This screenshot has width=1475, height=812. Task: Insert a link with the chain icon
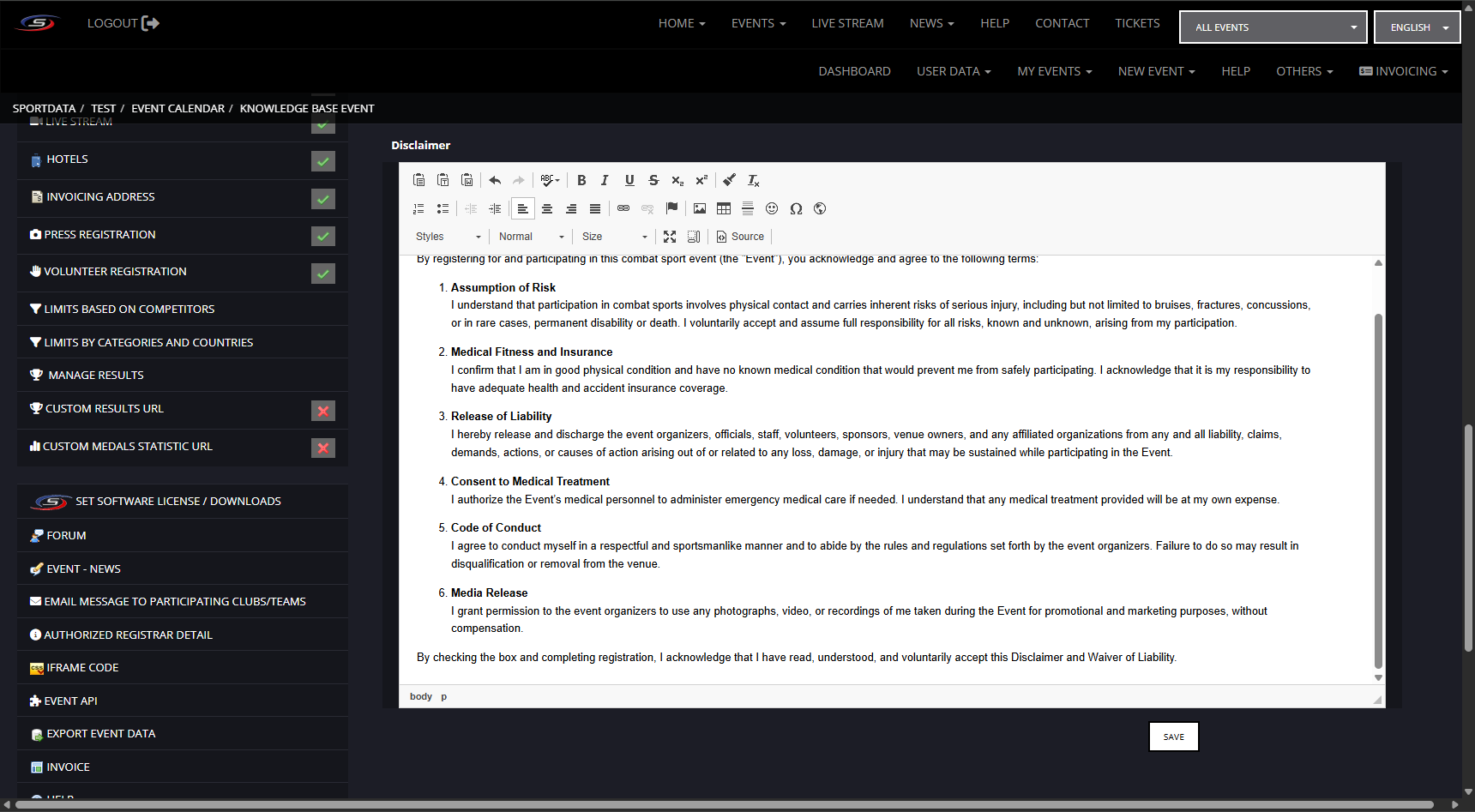pyautogui.click(x=623, y=208)
